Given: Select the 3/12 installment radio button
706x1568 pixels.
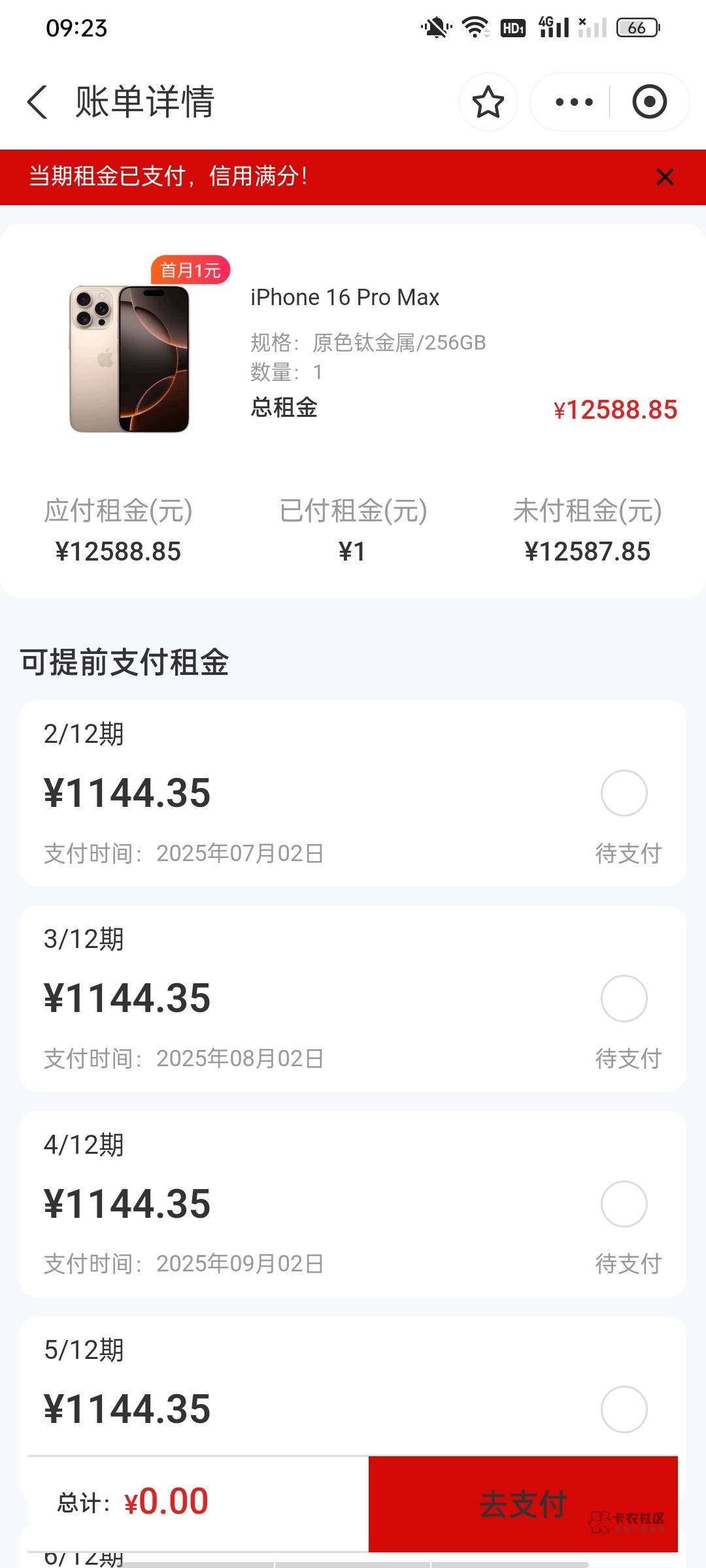Looking at the screenshot, I should pos(624,998).
